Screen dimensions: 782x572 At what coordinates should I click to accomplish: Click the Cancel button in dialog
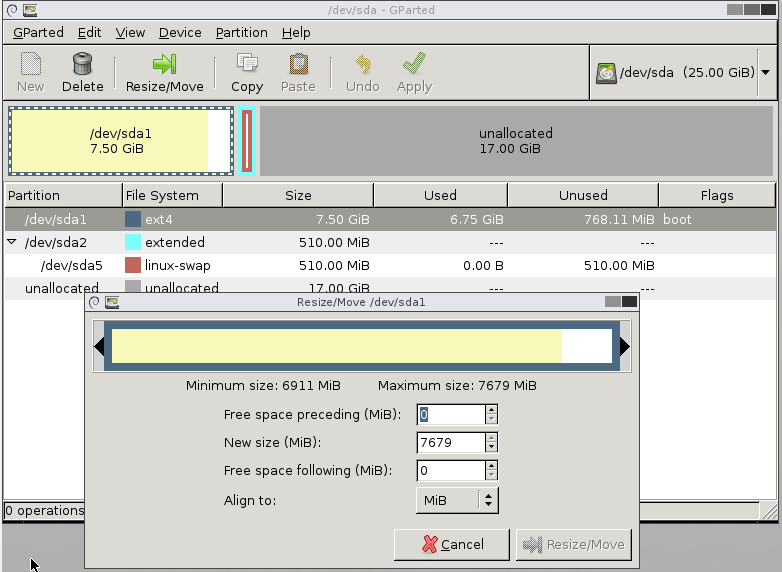click(x=452, y=545)
